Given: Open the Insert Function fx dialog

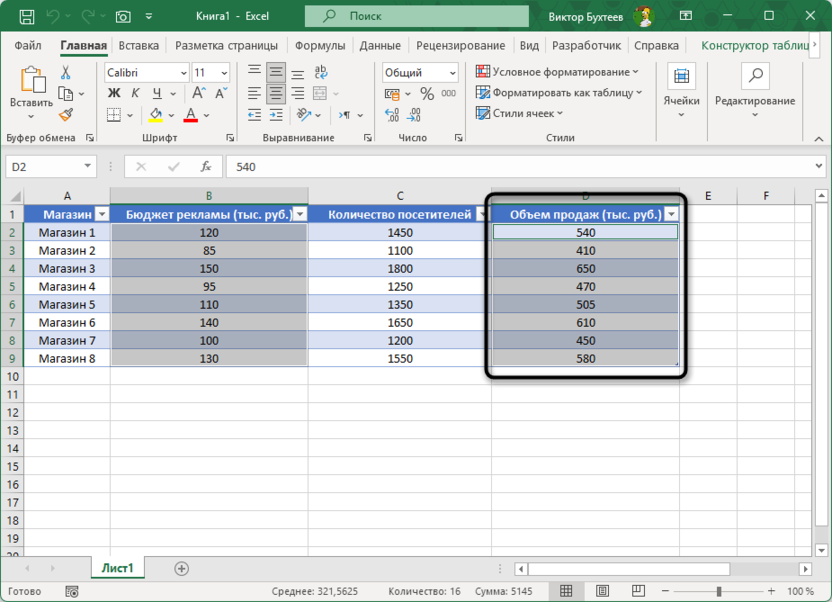Looking at the screenshot, I should click(206, 167).
